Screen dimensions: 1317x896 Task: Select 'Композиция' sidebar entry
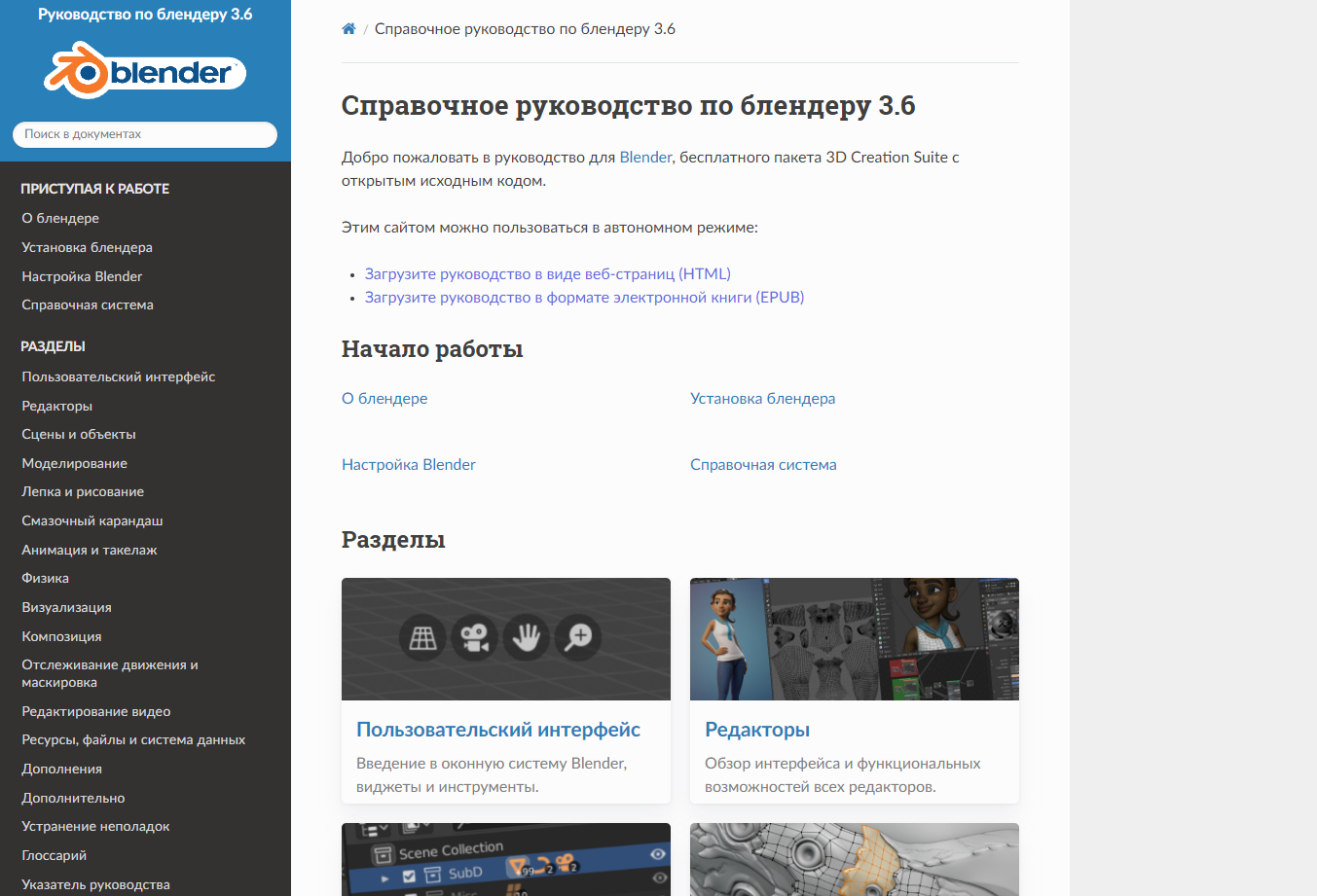click(61, 636)
